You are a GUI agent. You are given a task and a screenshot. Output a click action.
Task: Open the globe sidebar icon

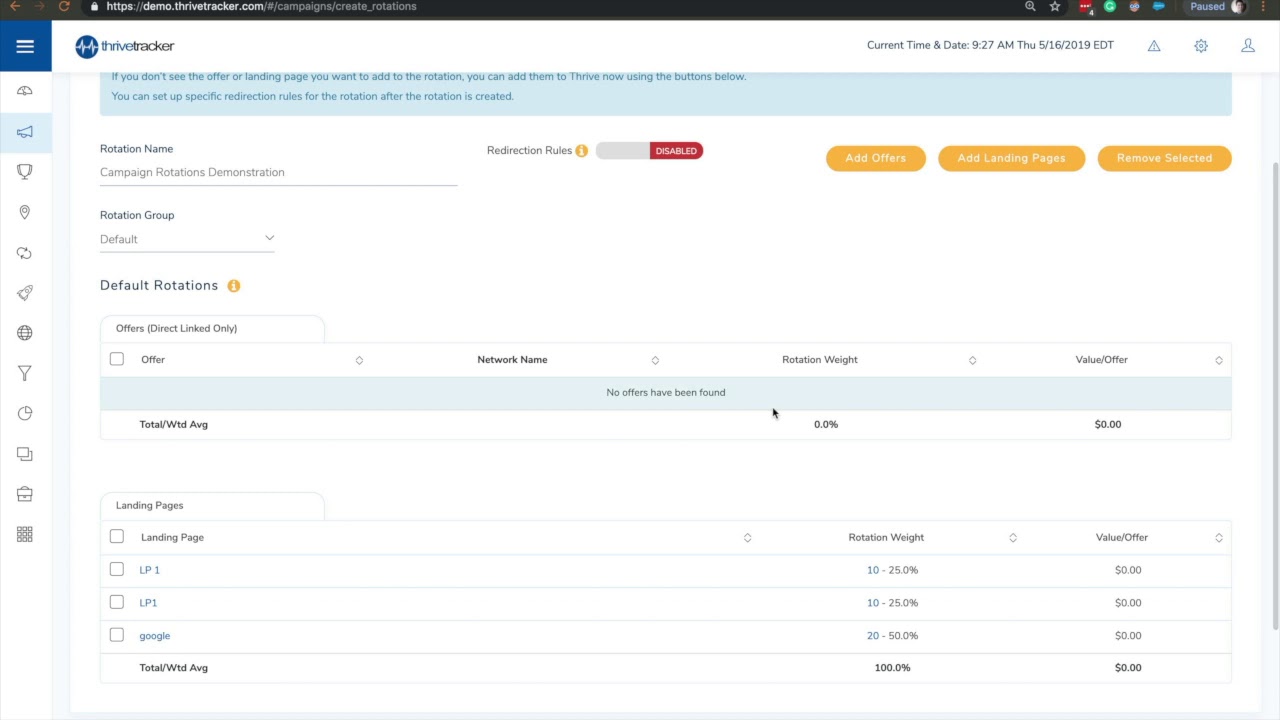point(25,333)
